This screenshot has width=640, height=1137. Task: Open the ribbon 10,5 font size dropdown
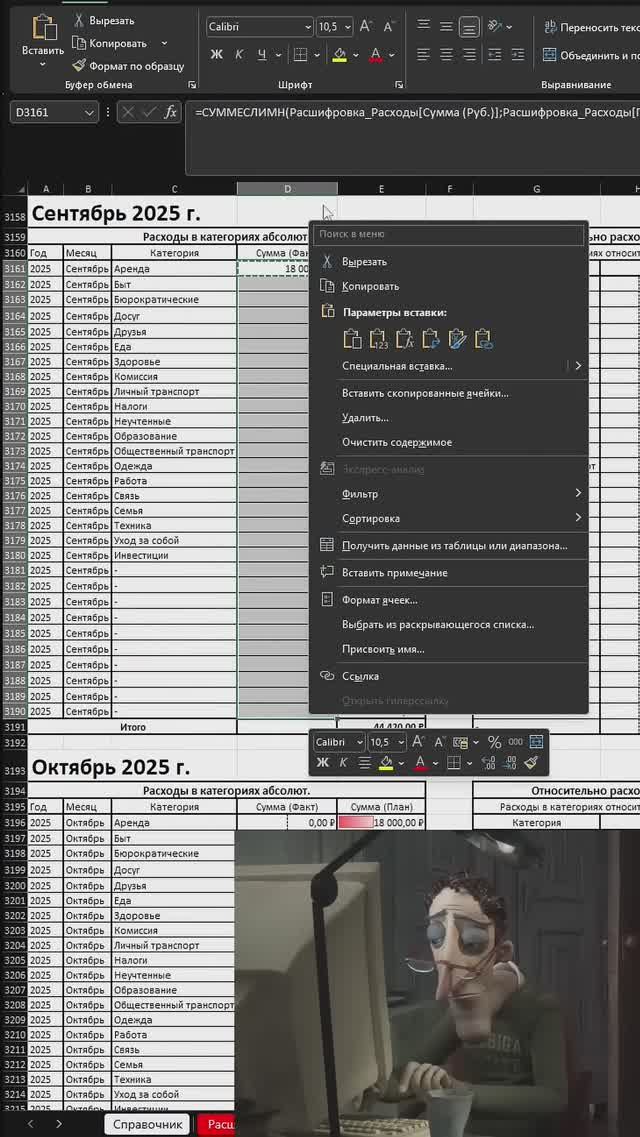[348, 27]
